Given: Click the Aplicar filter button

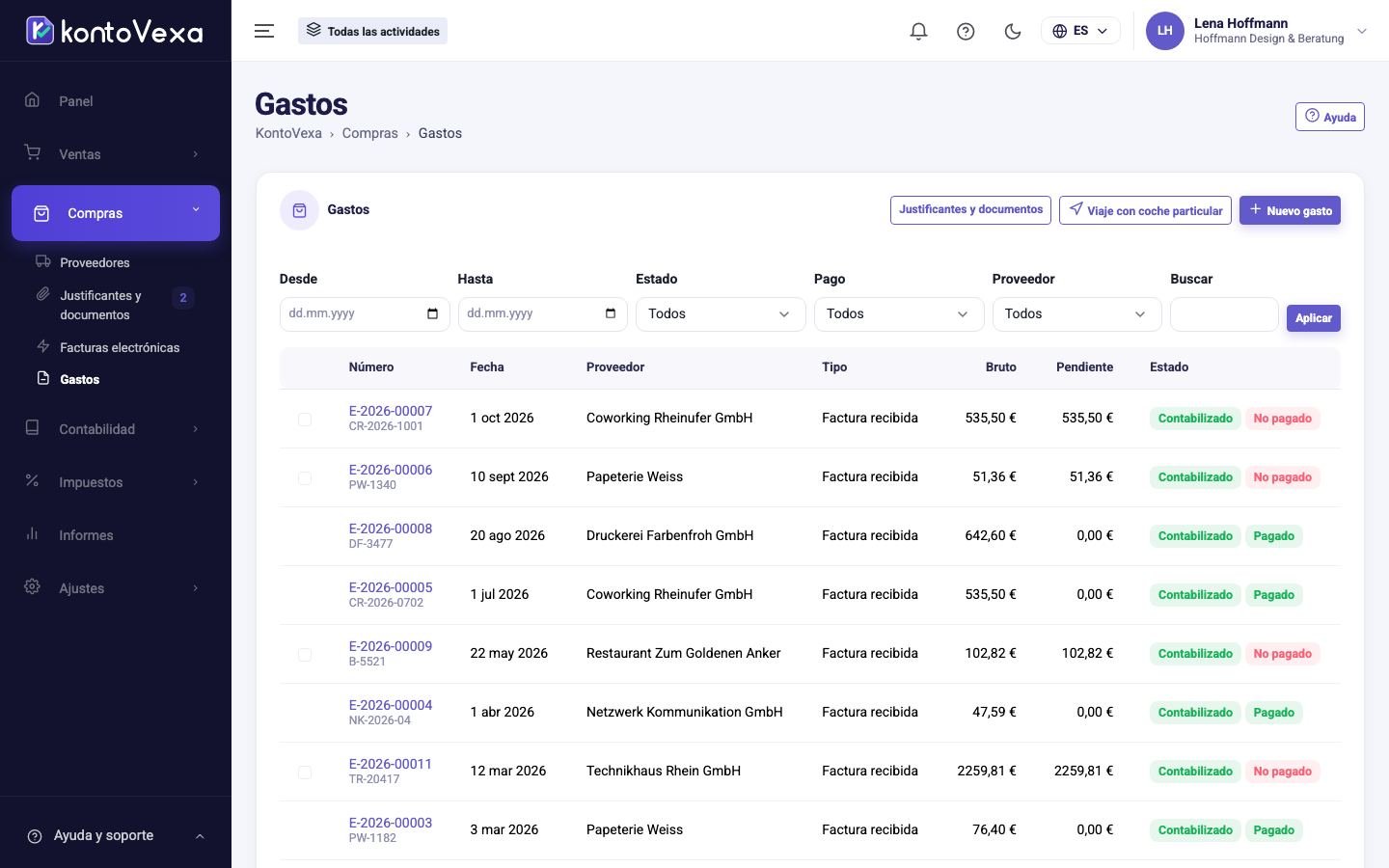Looking at the screenshot, I should (1314, 317).
